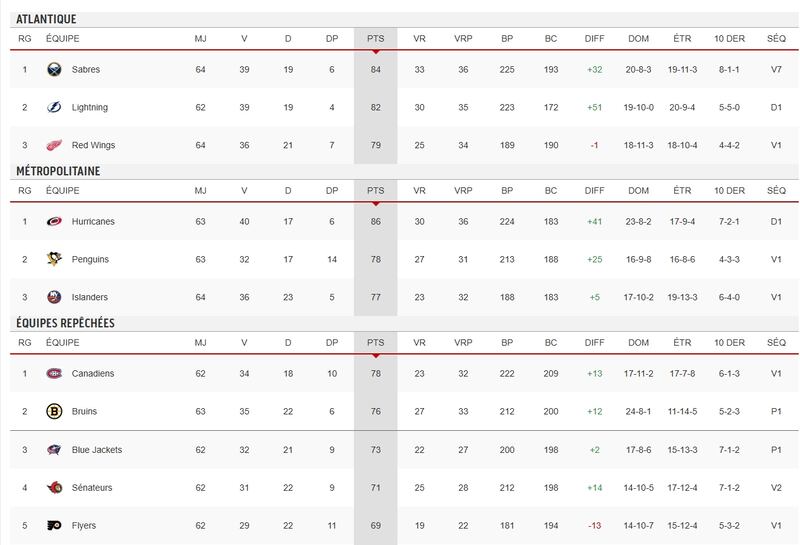Viewport: 800px width, 545px height.
Task: Sort Atlantique table by DIFF header
Action: [594, 38]
